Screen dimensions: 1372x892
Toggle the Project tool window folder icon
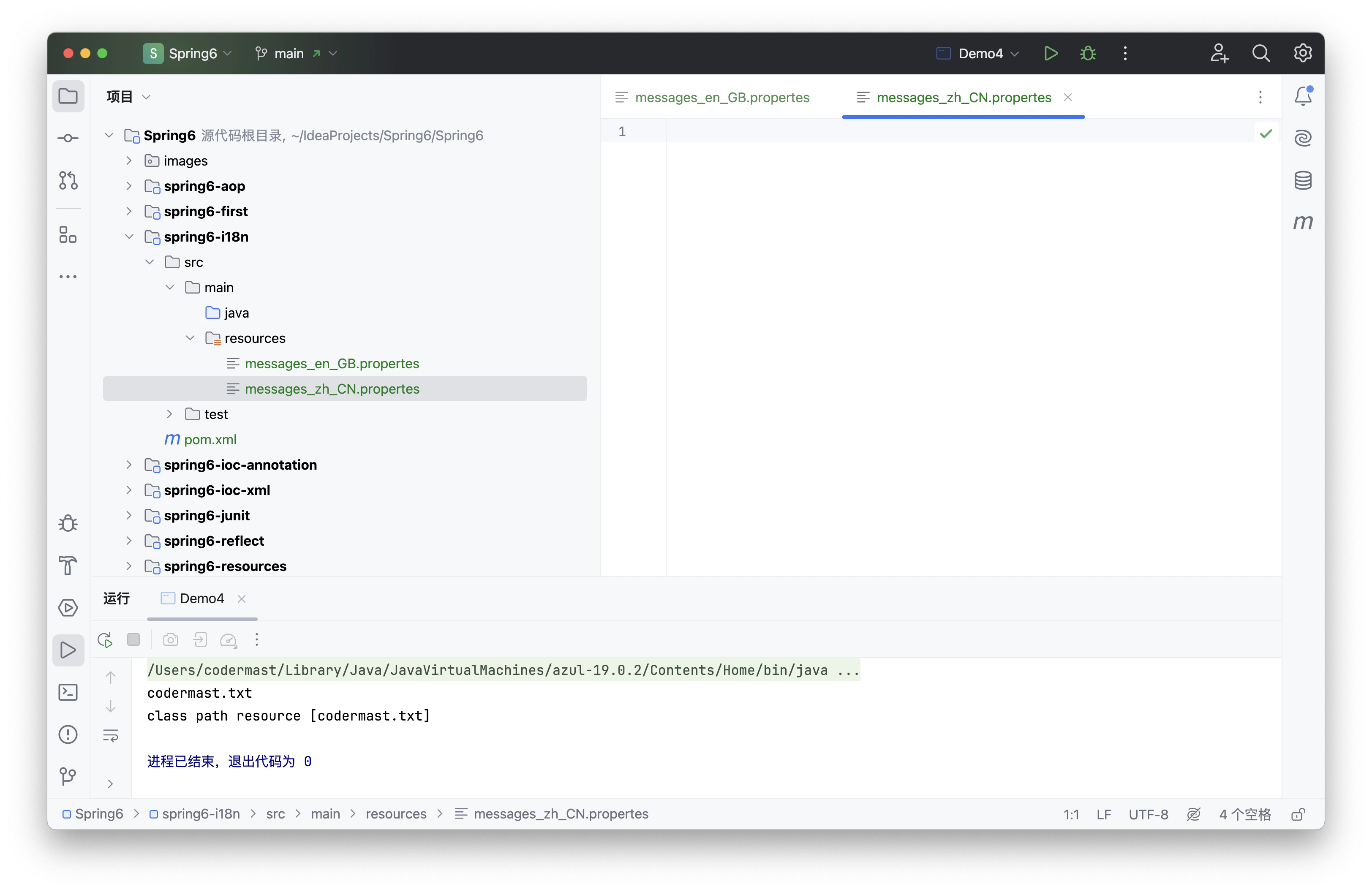click(x=68, y=96)
